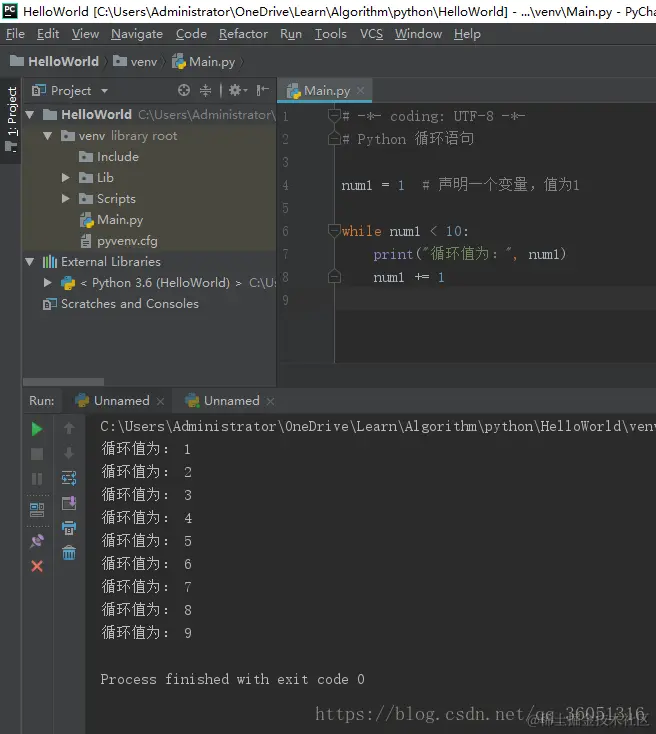656x734 pixels.
Task: Open the View menu
Action: [85, 34]
